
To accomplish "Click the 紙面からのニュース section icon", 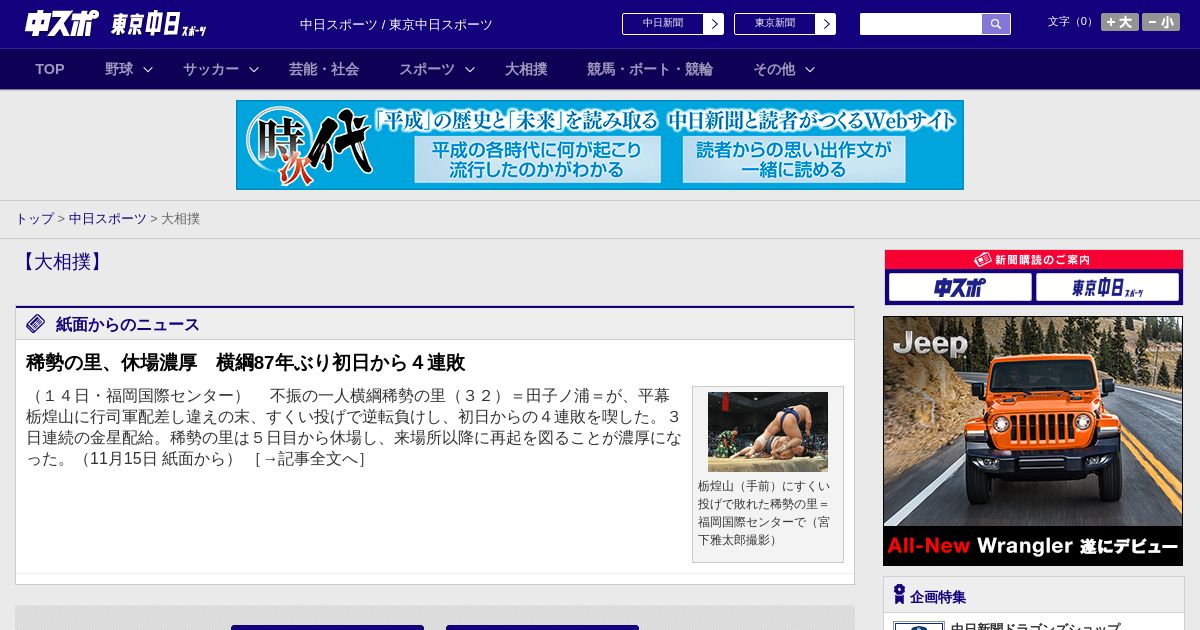I will click(36, 324).
